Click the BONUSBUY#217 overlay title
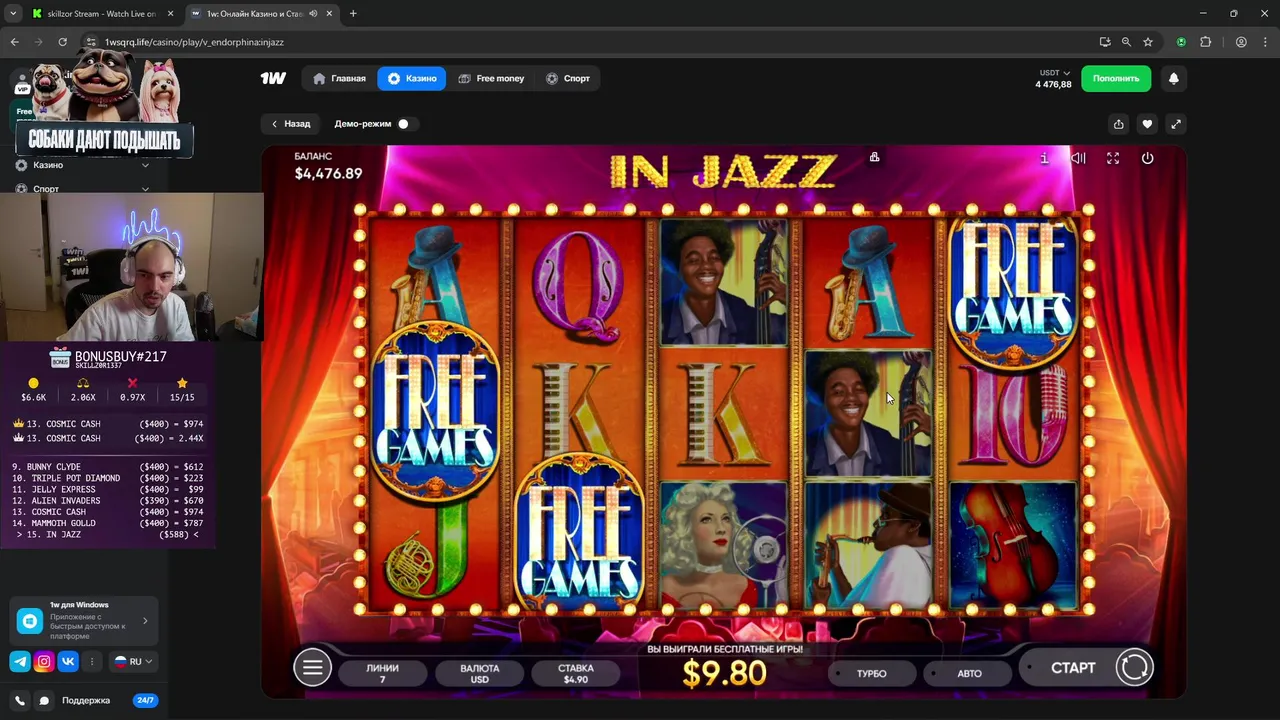This screenshot has width=1280, height=720. point(121,357)
